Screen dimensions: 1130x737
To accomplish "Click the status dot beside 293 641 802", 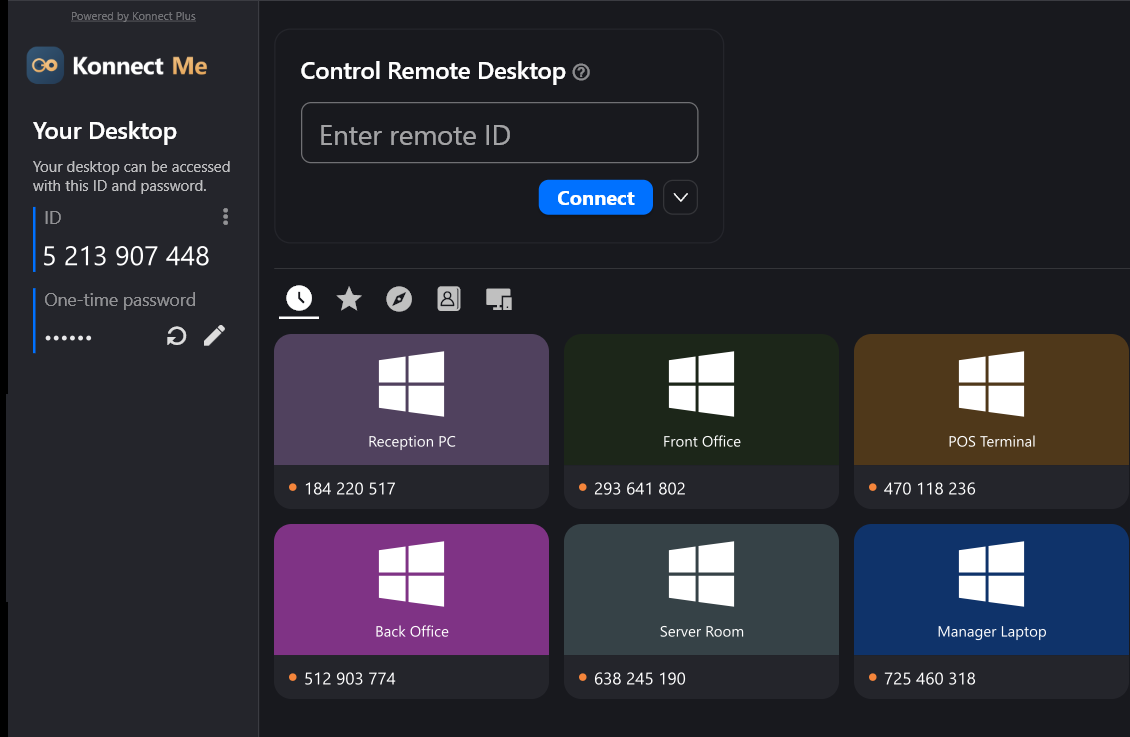I will [582, 488].
